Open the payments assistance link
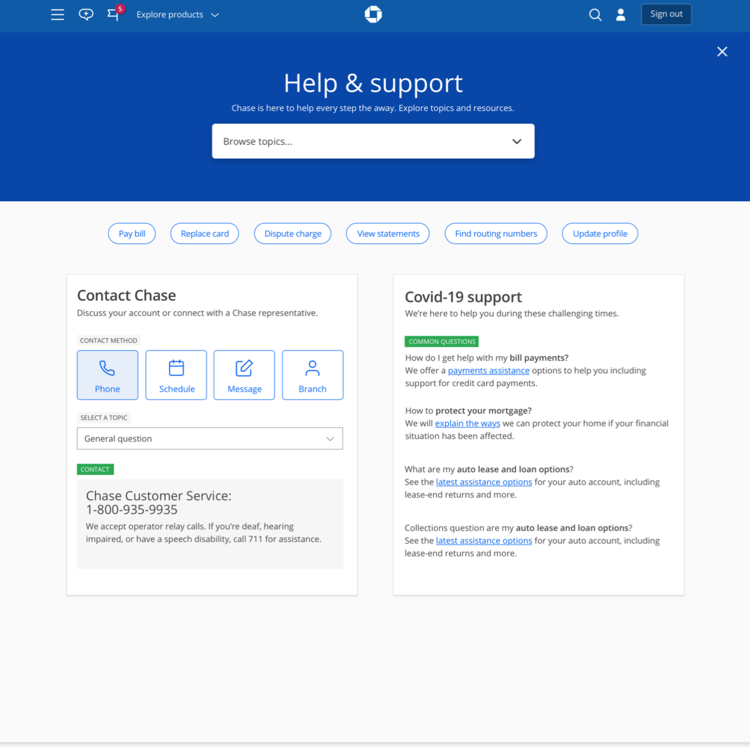The width and height of the screenshot is (750, 747). coord(488,371)
